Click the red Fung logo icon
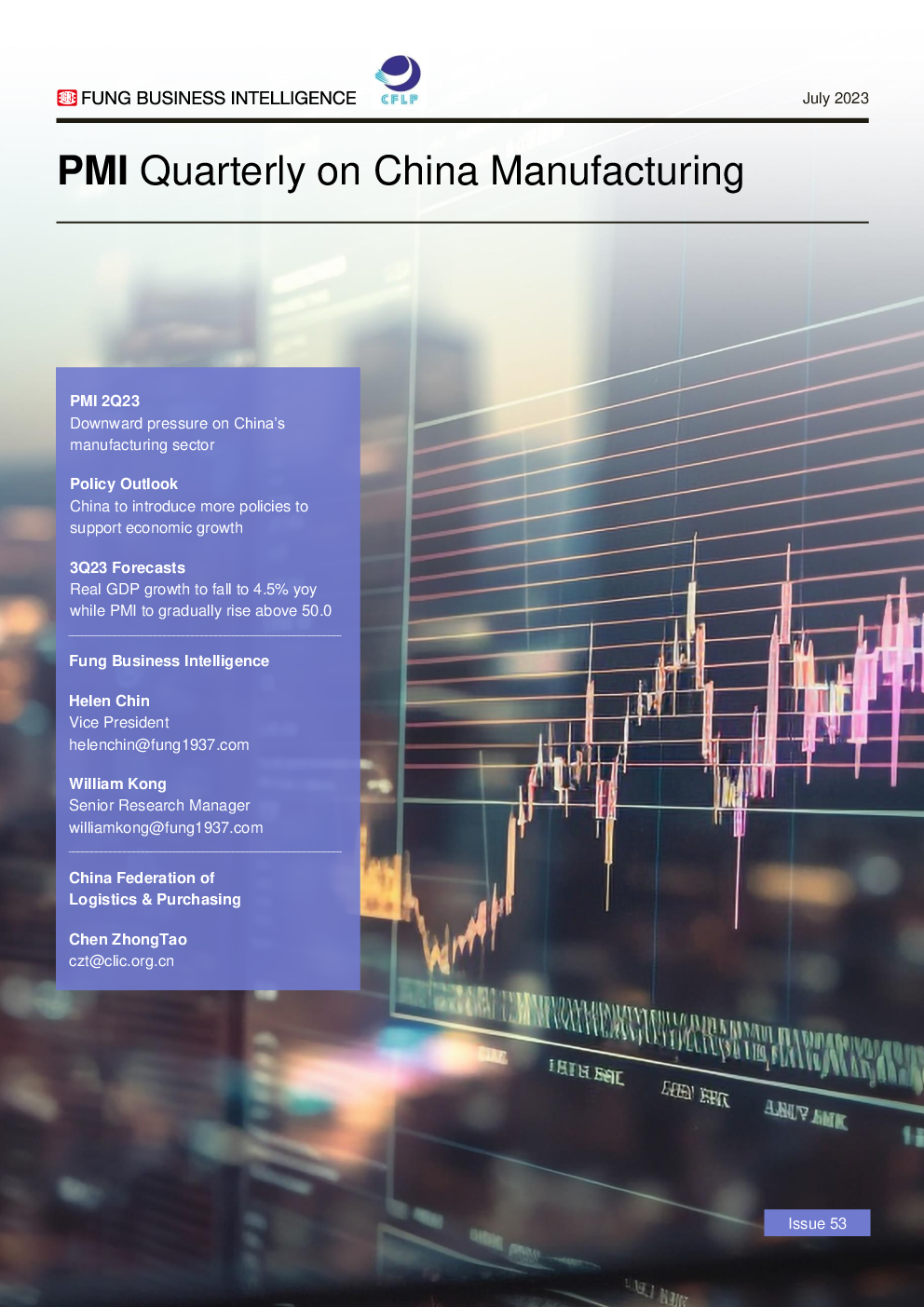This screenshot has height=1307, width=924. point(66,98)
